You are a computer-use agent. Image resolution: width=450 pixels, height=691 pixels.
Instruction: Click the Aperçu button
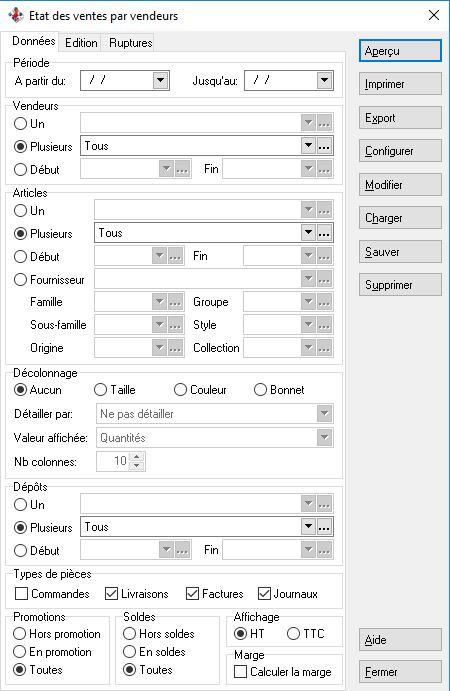pos(400,51)
